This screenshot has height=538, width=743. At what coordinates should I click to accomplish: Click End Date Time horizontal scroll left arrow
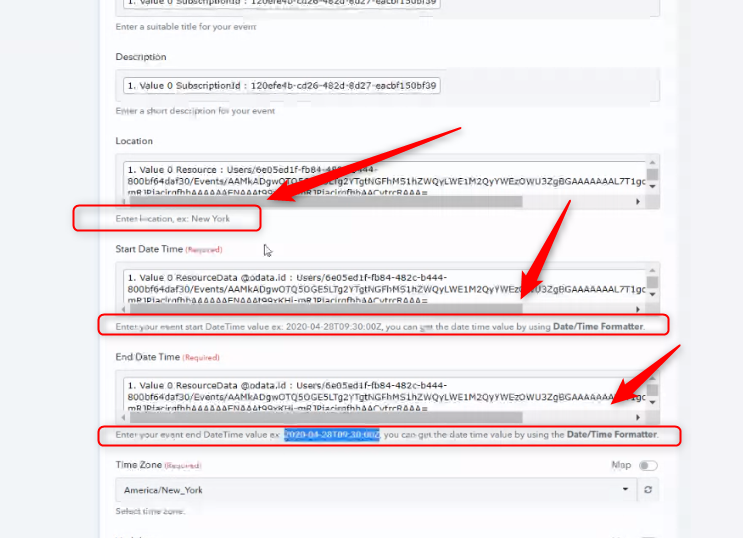[x=124, y=418]
